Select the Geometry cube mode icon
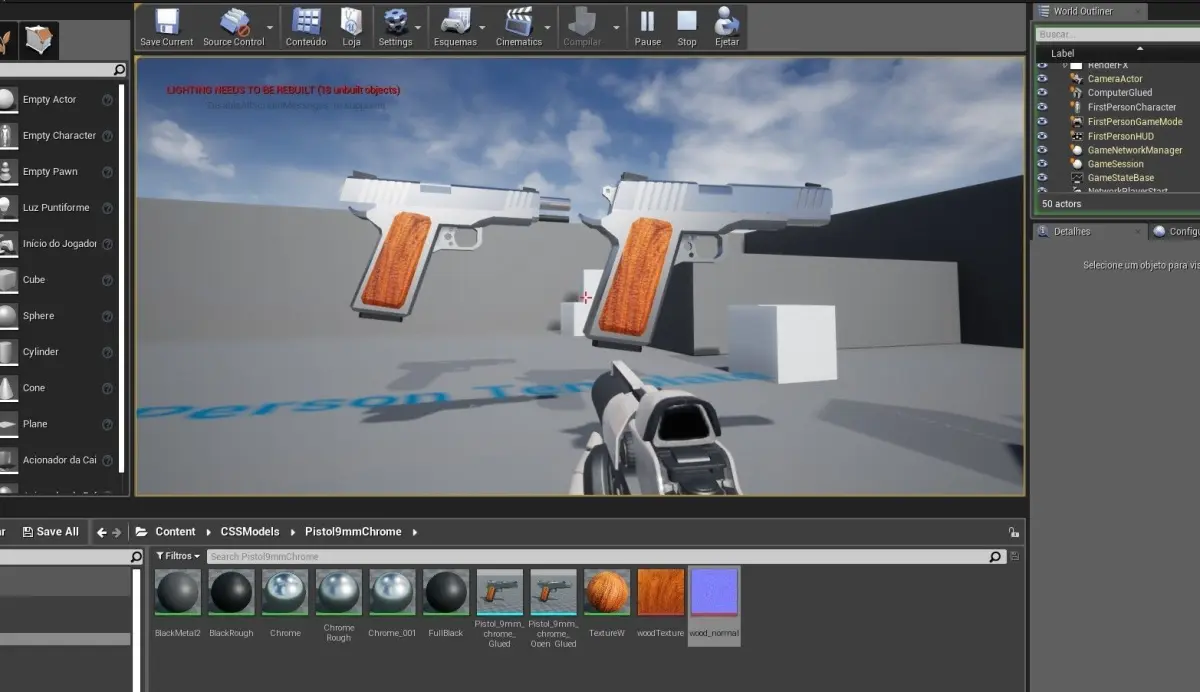 tap(39, 41)
